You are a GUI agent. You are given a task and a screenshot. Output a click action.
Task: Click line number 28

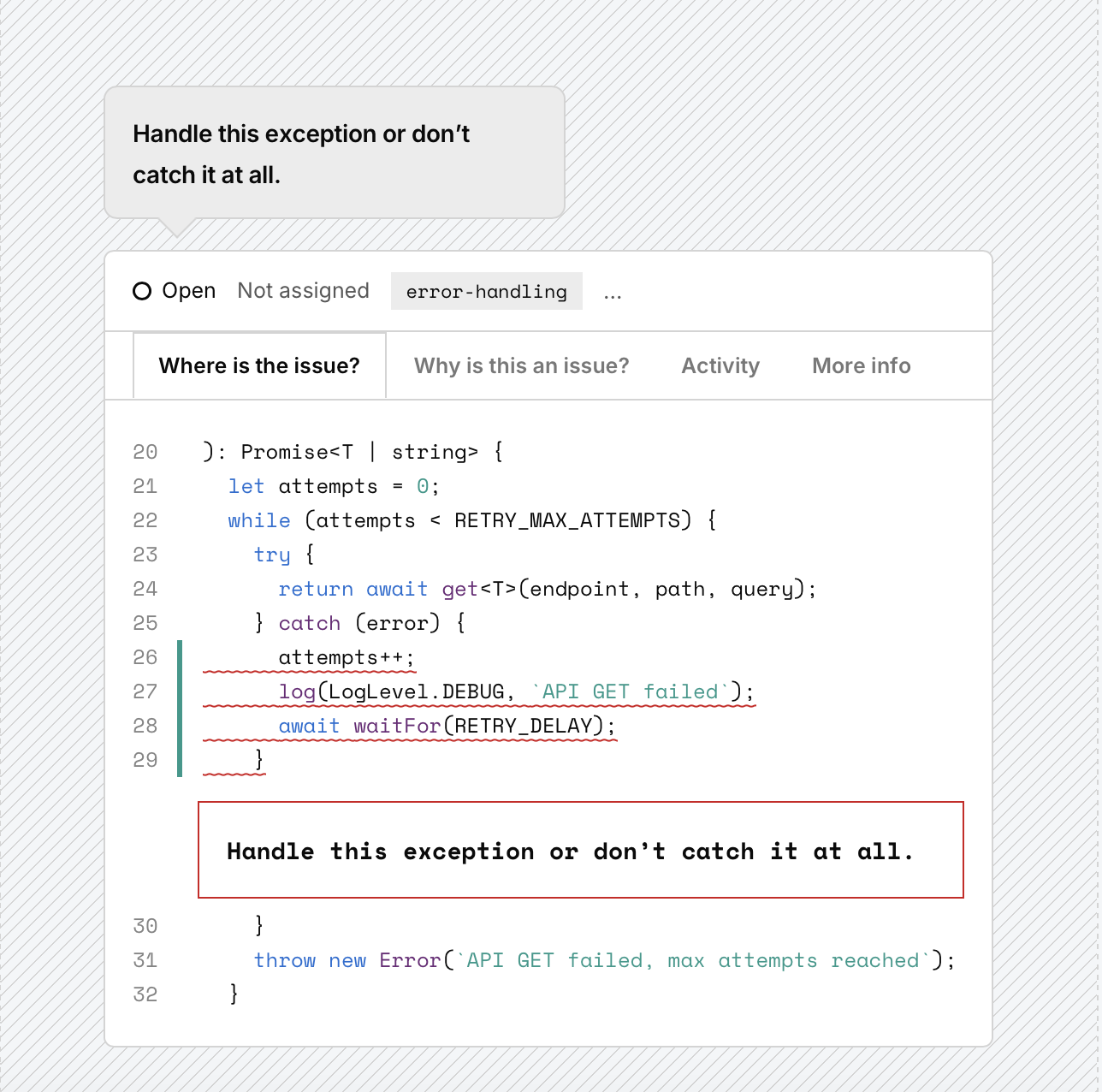(145, 726)
